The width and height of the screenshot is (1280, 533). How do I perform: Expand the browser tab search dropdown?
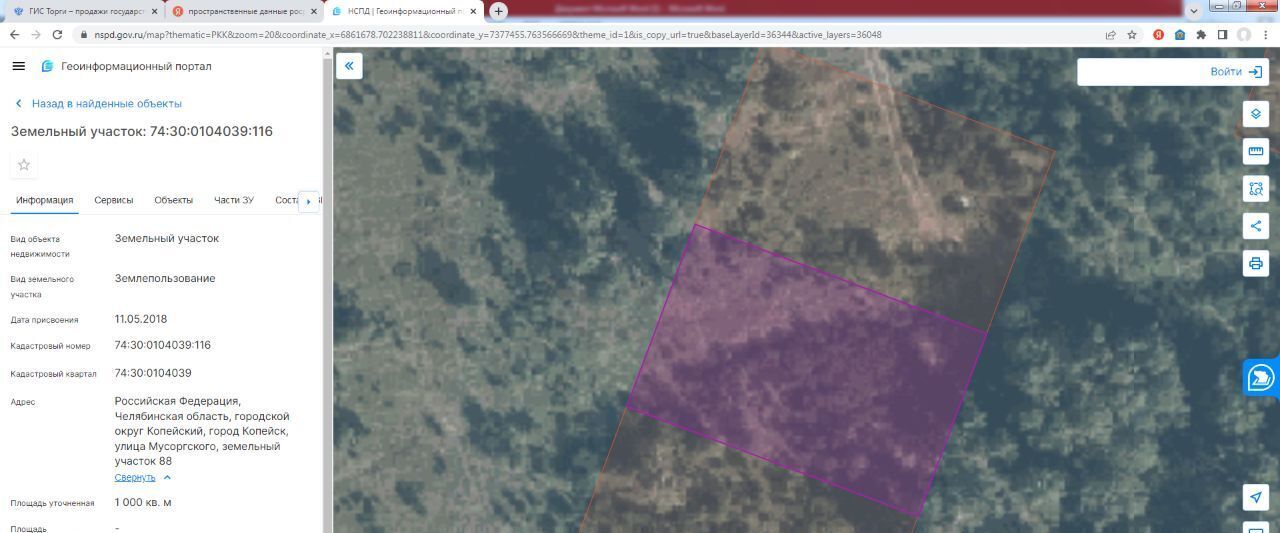point(1193,11)
